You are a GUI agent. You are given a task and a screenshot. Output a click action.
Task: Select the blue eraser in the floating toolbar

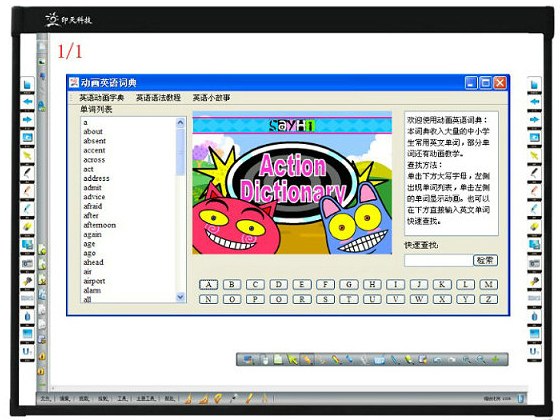[x=349, y=359]
